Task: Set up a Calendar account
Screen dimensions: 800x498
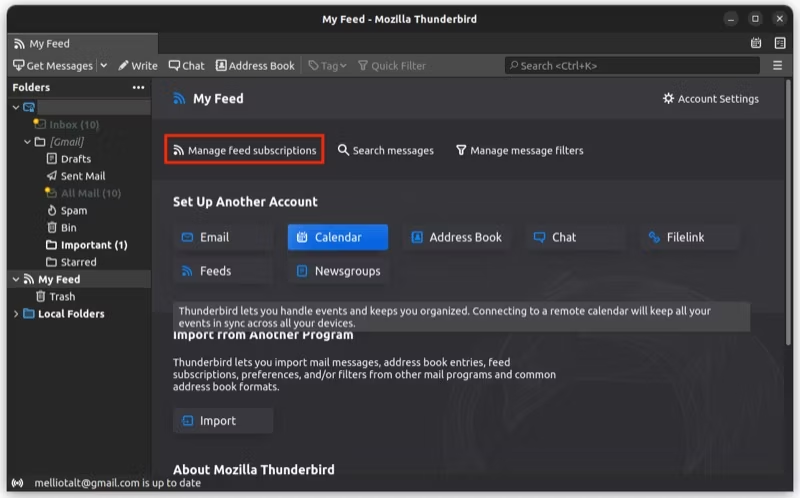Action: click(x=338, y=237)
